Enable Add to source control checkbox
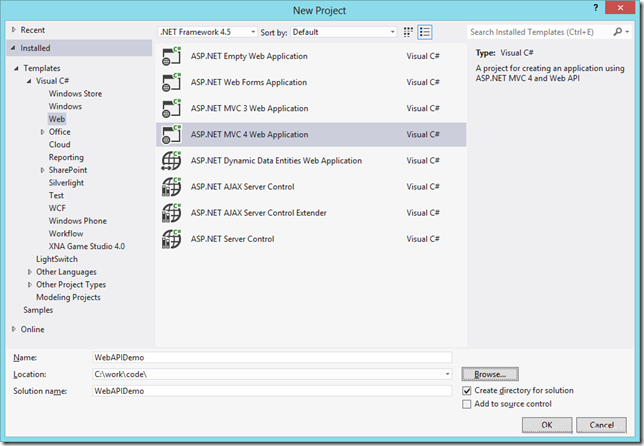The image size is (644, 446). click(x=467, y=404)
